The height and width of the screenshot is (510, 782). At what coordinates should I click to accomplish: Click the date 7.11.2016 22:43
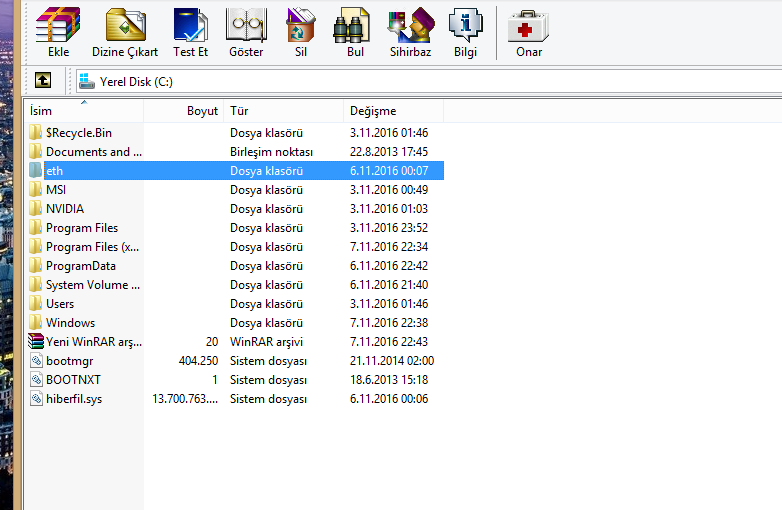click(389, 341)
